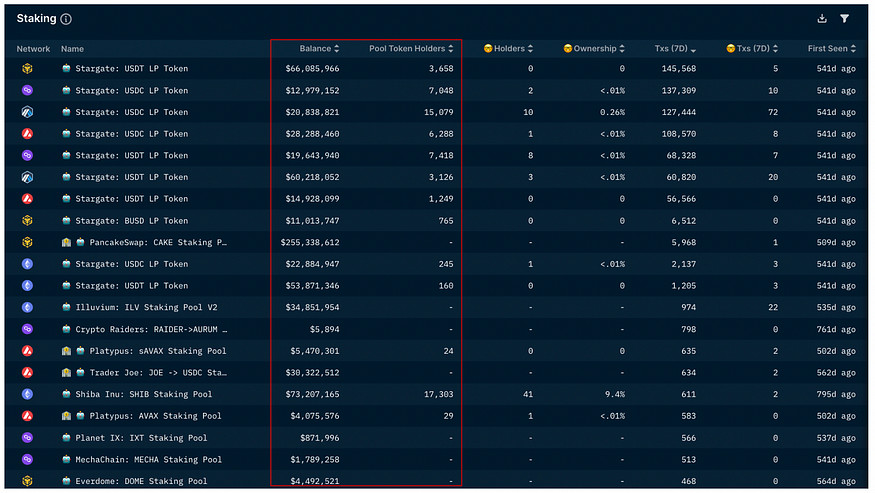Click first seen 535d ago
The image size is (875, 493).
(836, 308)
